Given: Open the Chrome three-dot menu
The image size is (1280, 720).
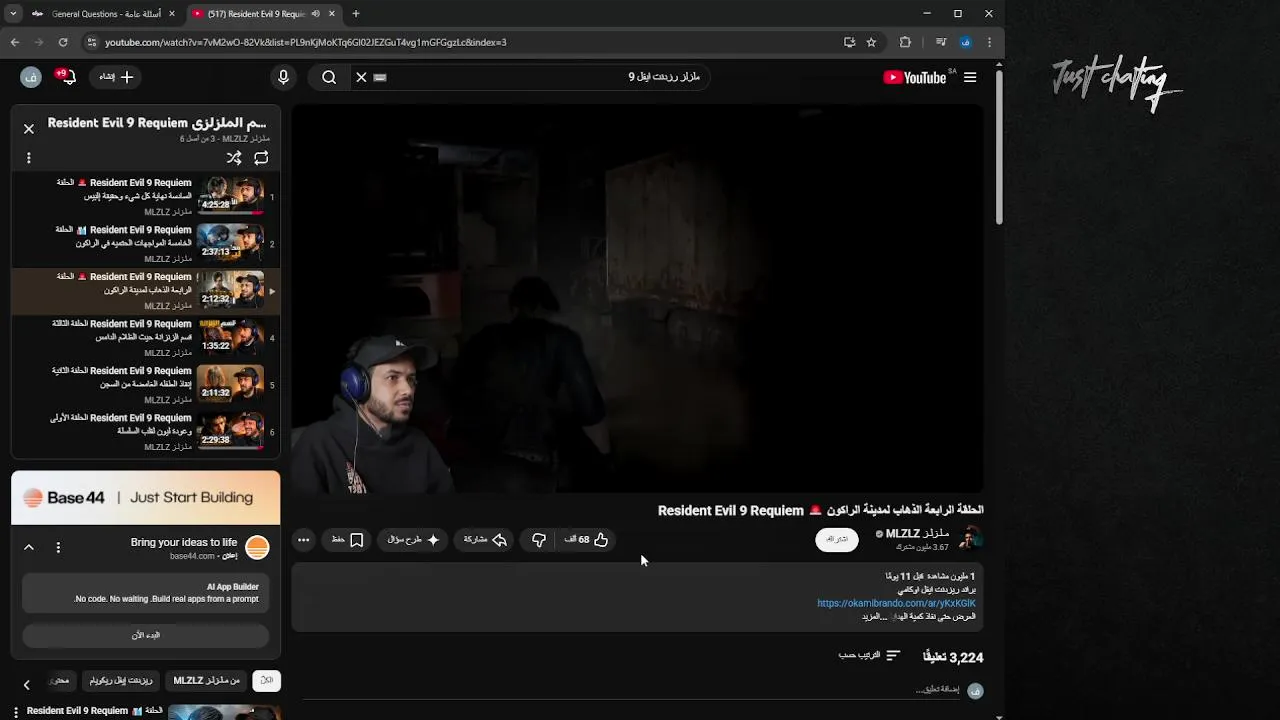Looking at the screenshot, I should [989, 42].
